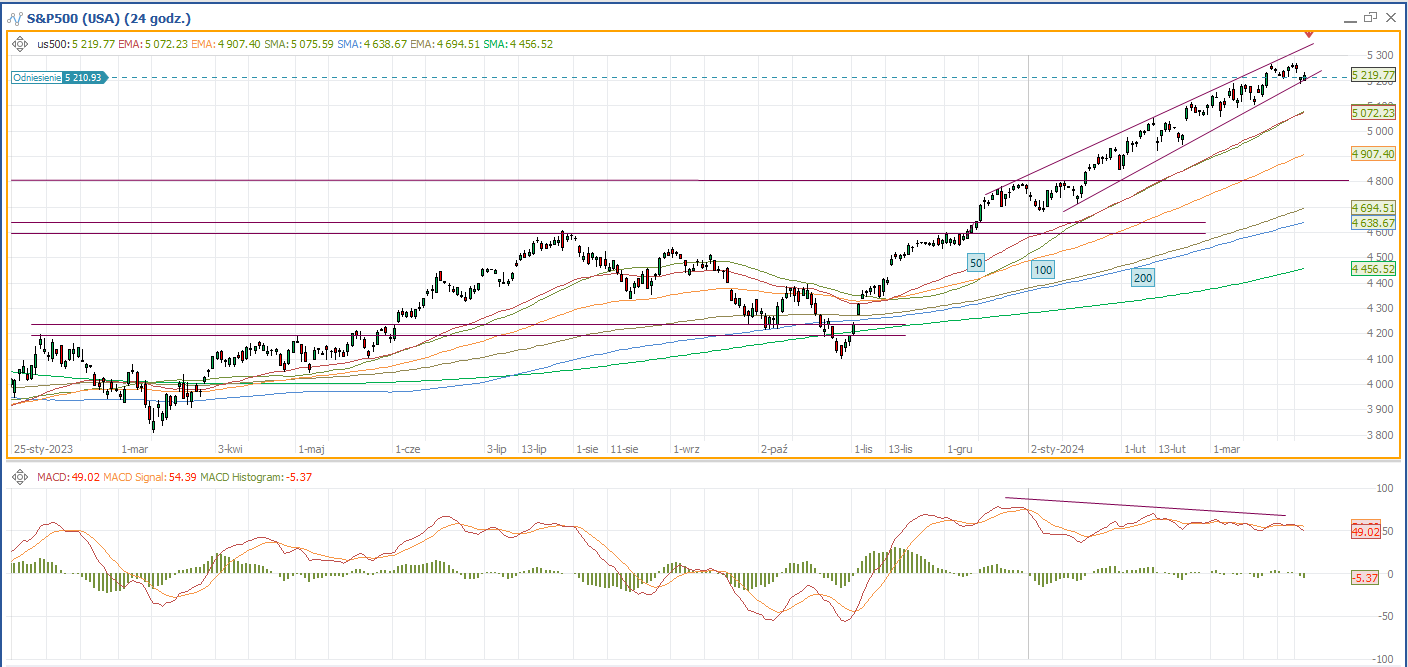
Task: Close the S&P500 chart window
Action: point(1389,17)
